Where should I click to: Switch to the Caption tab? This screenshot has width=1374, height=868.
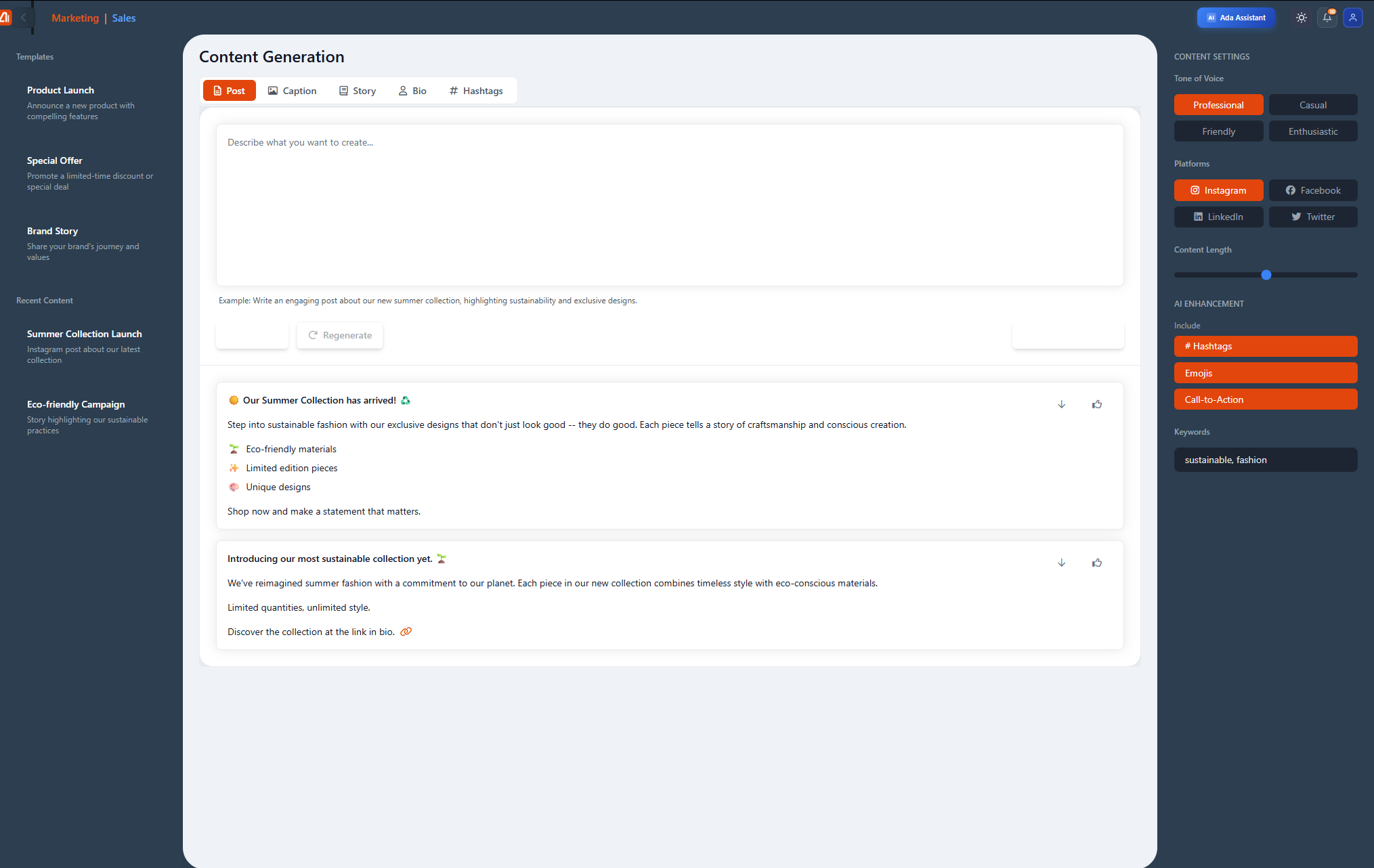[x=292, y=91]
